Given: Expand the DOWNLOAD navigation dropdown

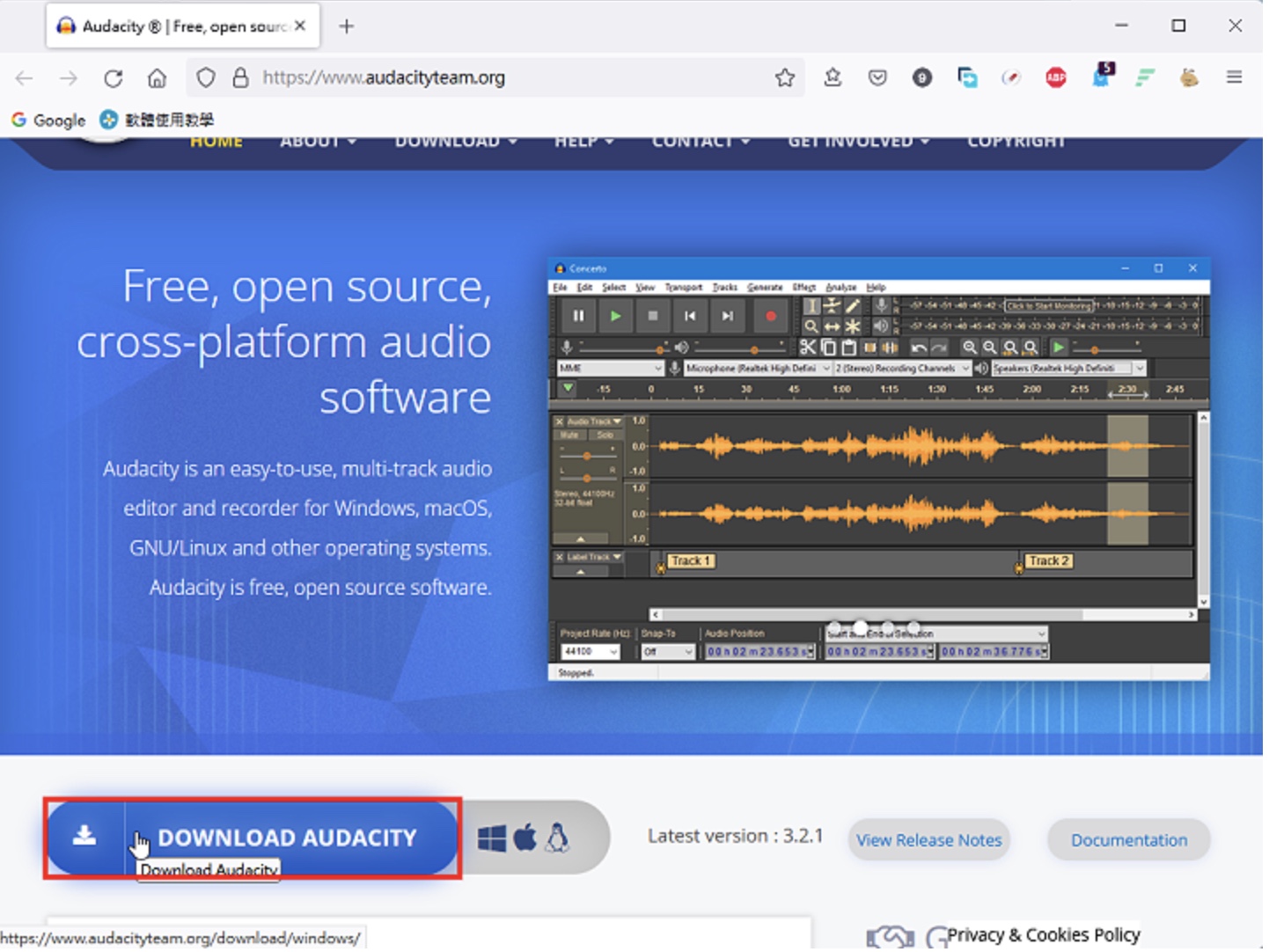Looking at the screenshot, I should click(x=455, y=142).
